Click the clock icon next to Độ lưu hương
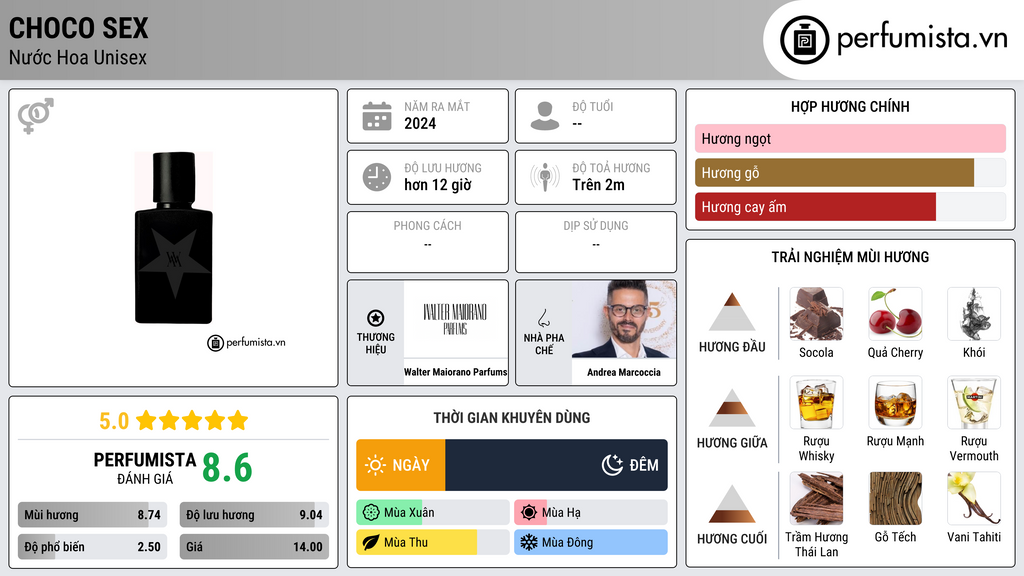This screenshot has width=1024, height=576. coord(377,177)
